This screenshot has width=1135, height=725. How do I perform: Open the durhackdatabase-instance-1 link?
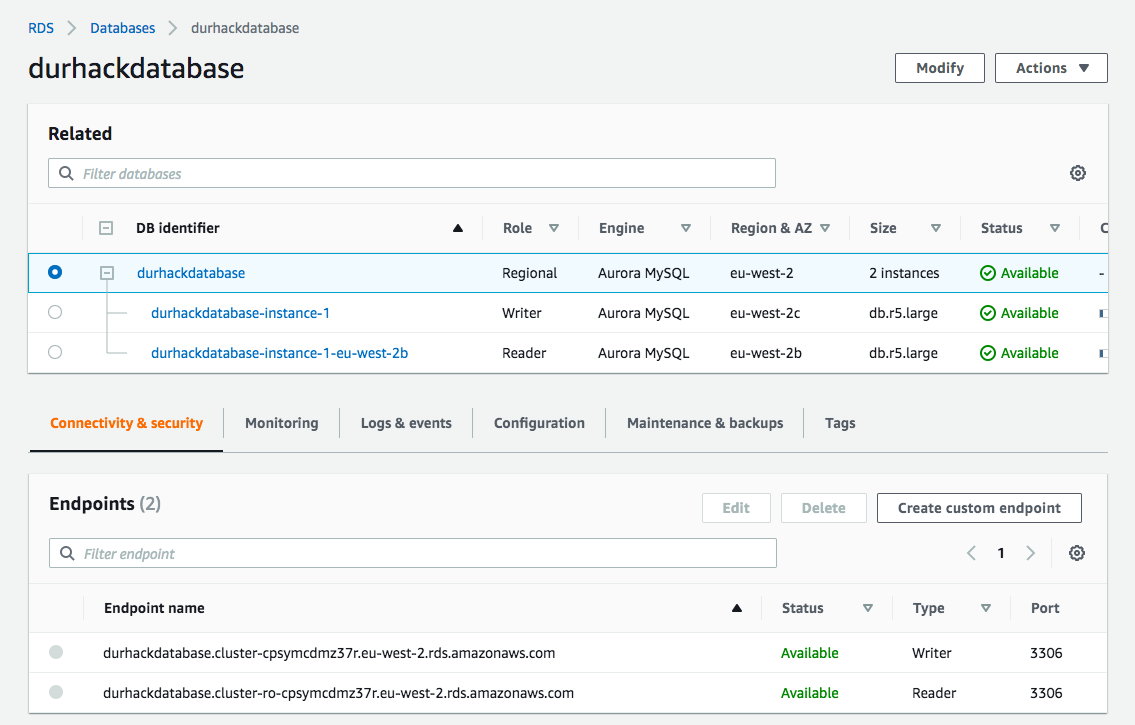click(x=240, y=313)
